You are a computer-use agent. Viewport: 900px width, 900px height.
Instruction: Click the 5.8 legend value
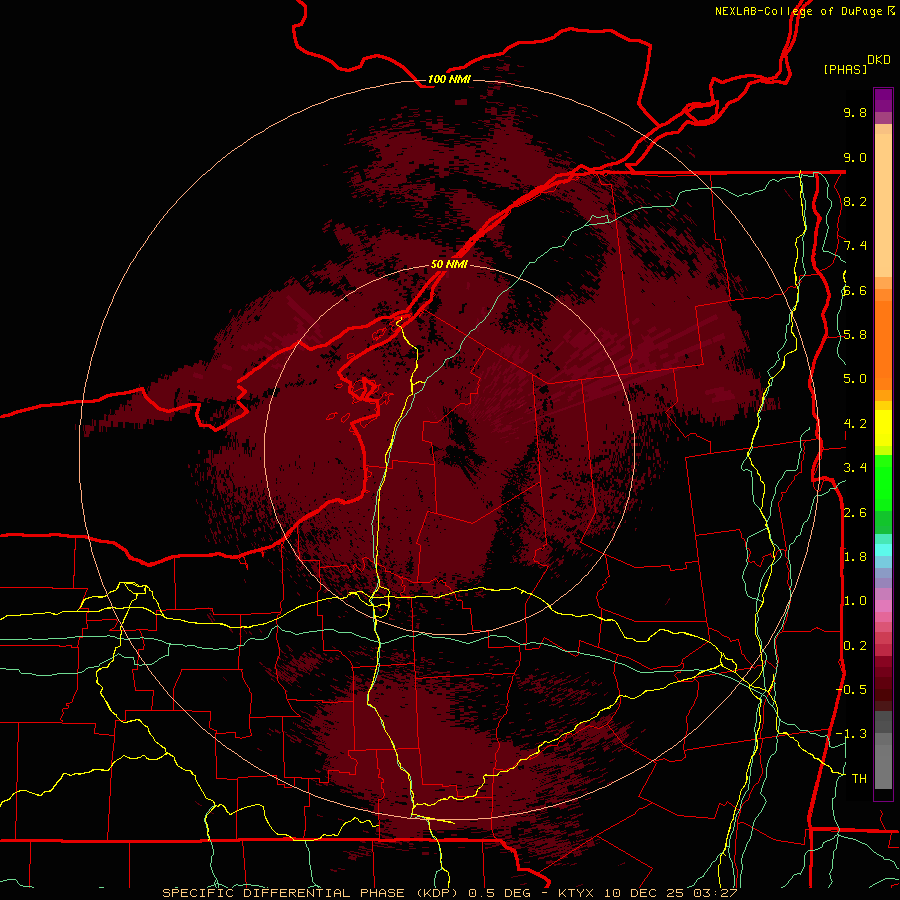855,335
